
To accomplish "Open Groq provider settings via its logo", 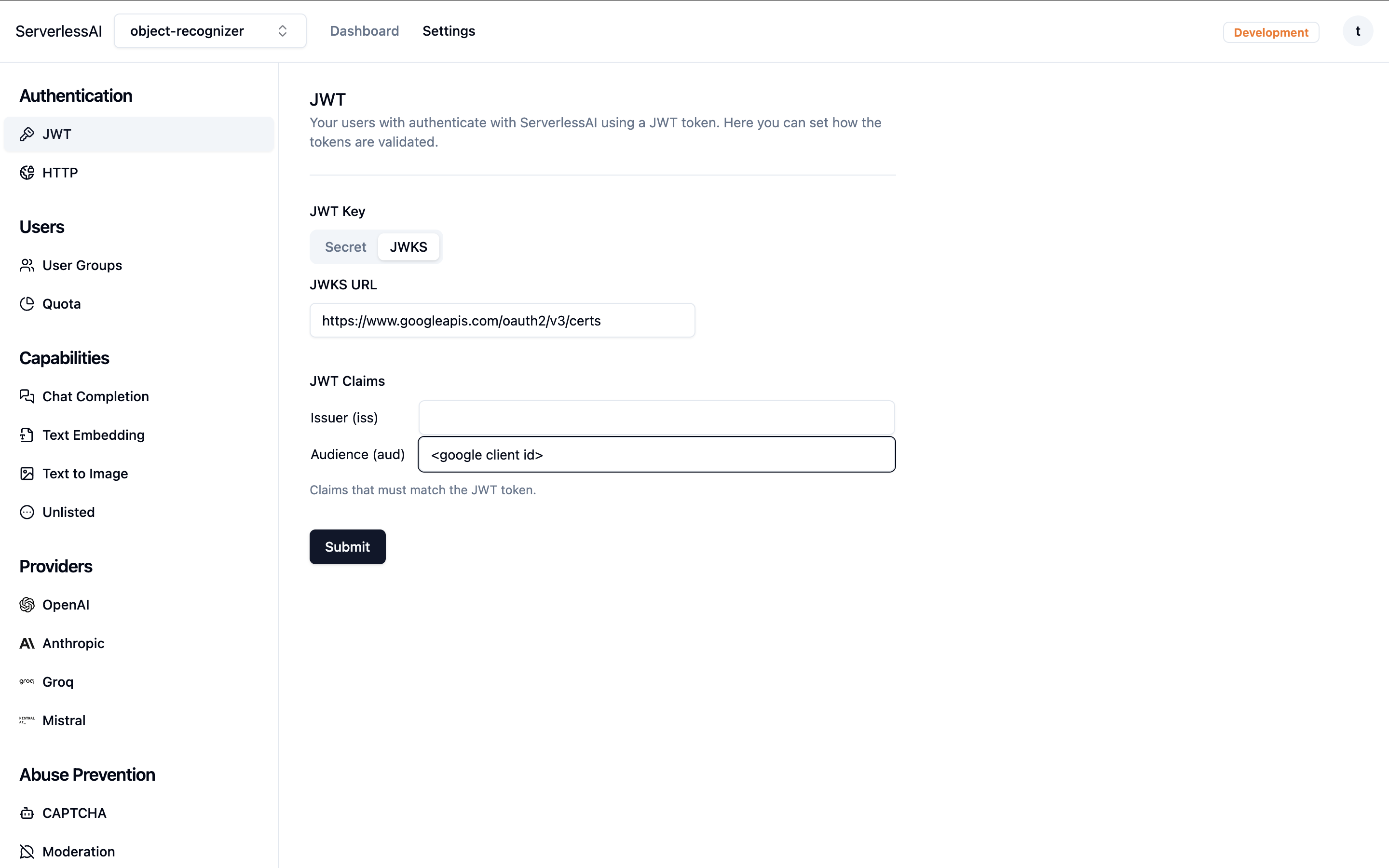I will click(27, 682).
